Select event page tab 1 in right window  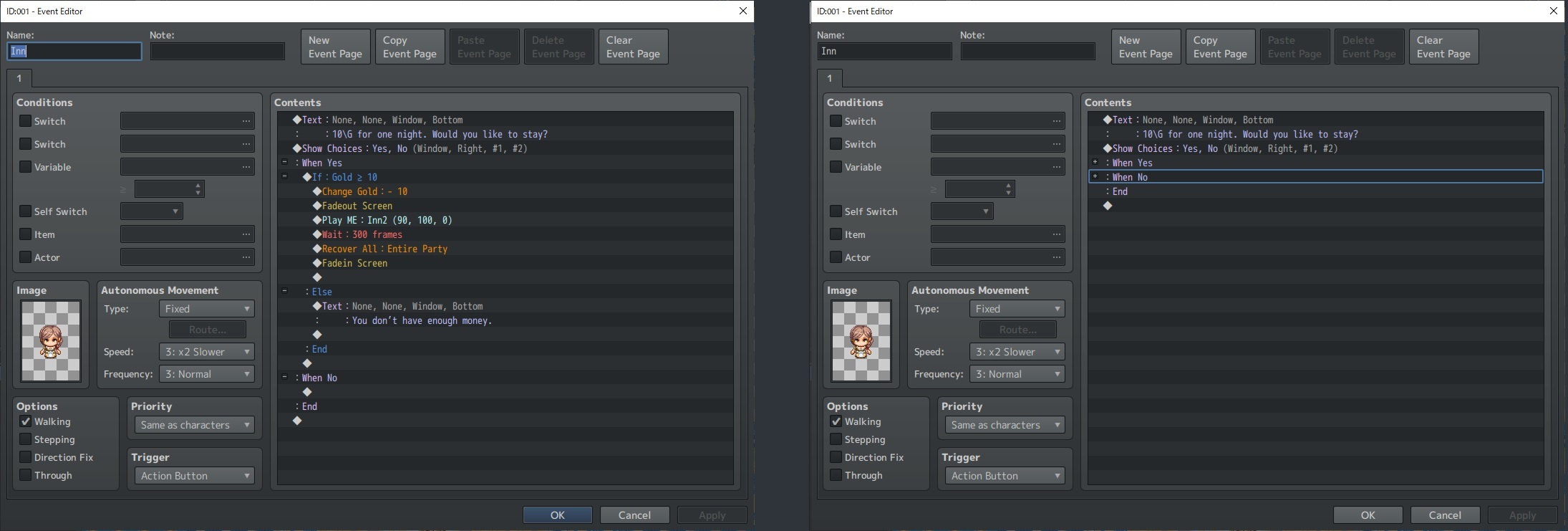[x=830, y=78]
